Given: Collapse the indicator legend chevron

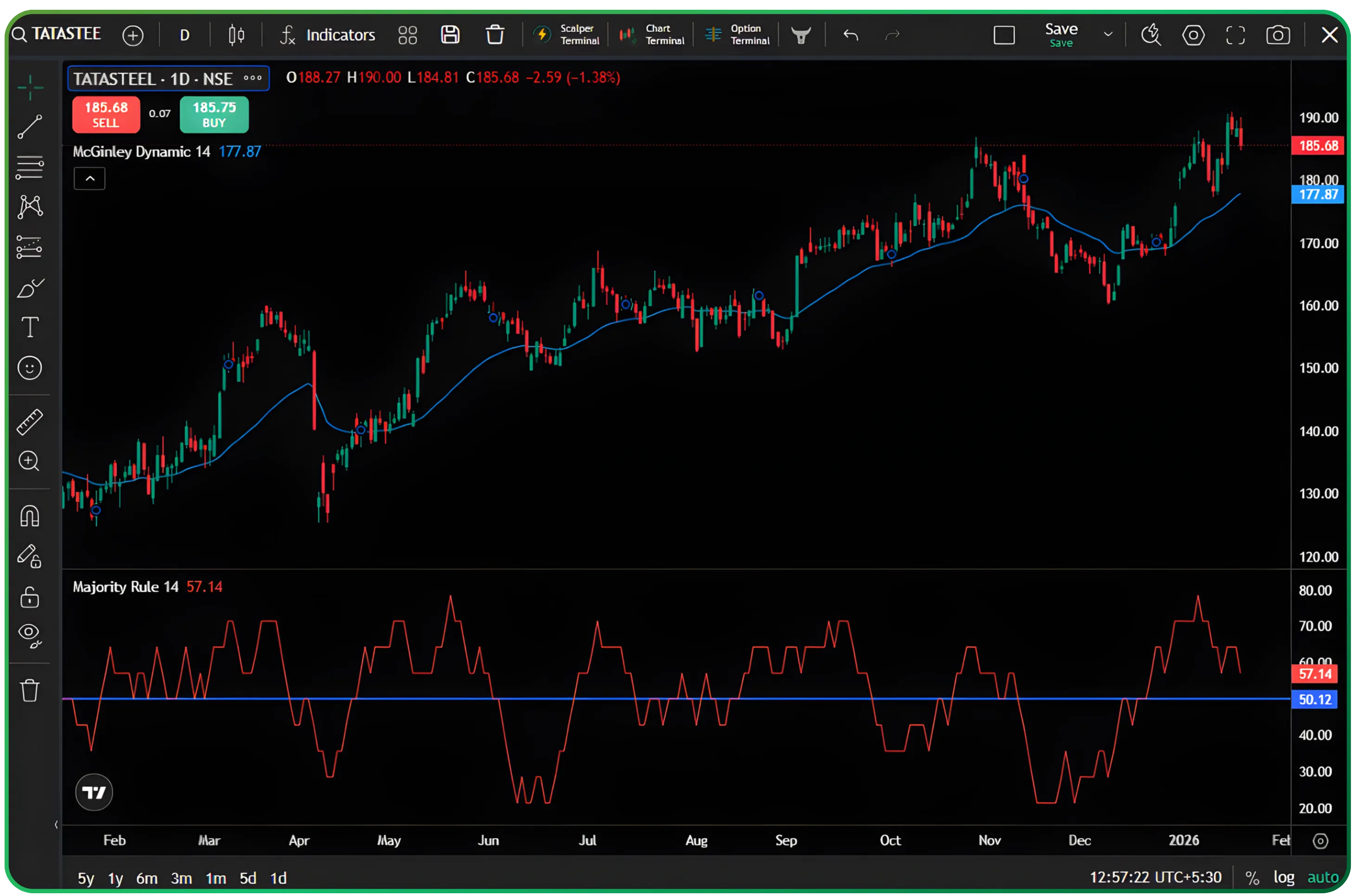Looking at the screenshot, I should [90, 179].
